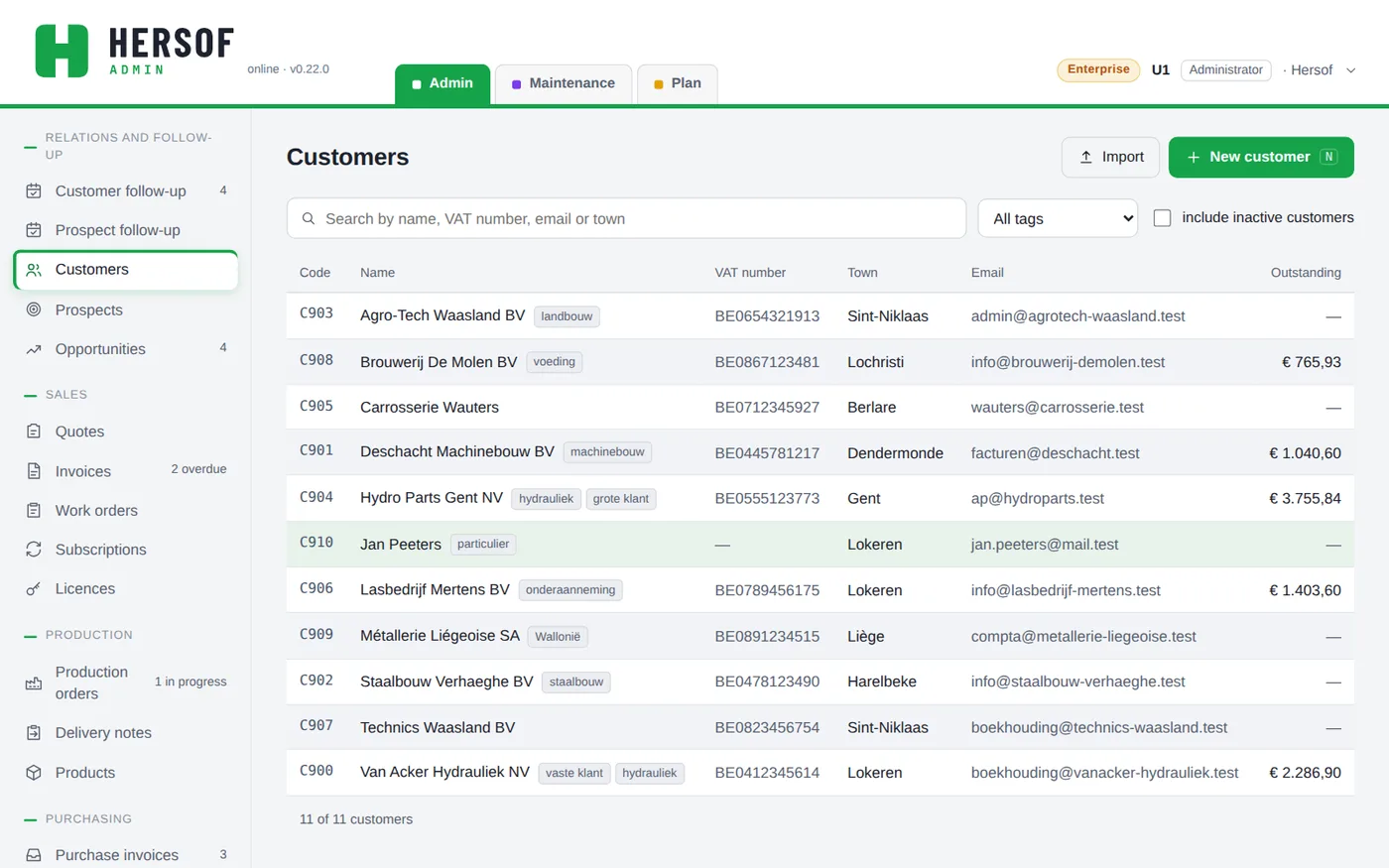
Task: Click the New customer button
Action: pyautogui.click(x=1261, y=157)
